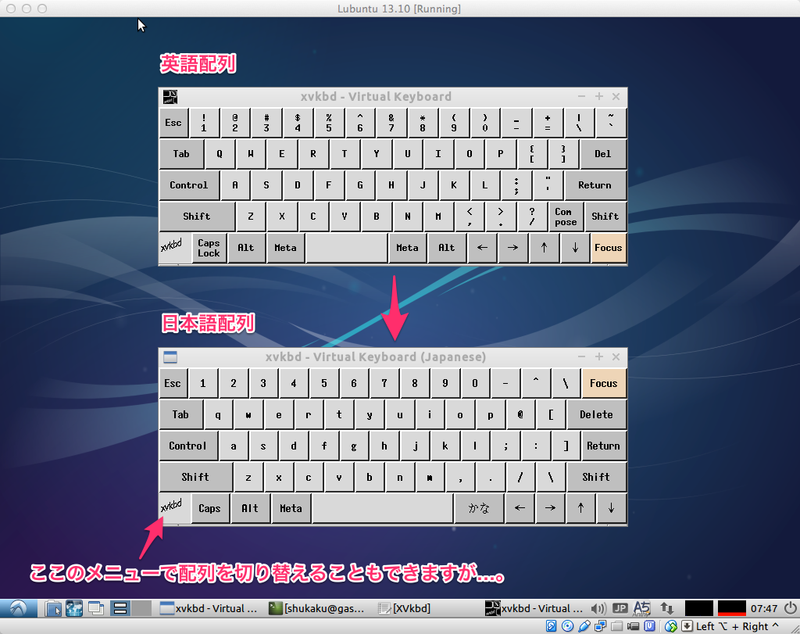The height and width of the screenshot is (634, 800).
Task: Click the down arrow key on Japanese keyboard
Action: click(x=611, y=508)
